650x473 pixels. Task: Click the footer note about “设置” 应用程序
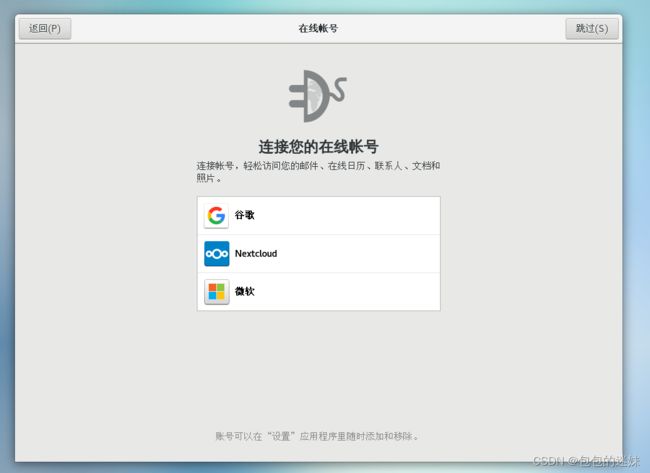(318, 436)
